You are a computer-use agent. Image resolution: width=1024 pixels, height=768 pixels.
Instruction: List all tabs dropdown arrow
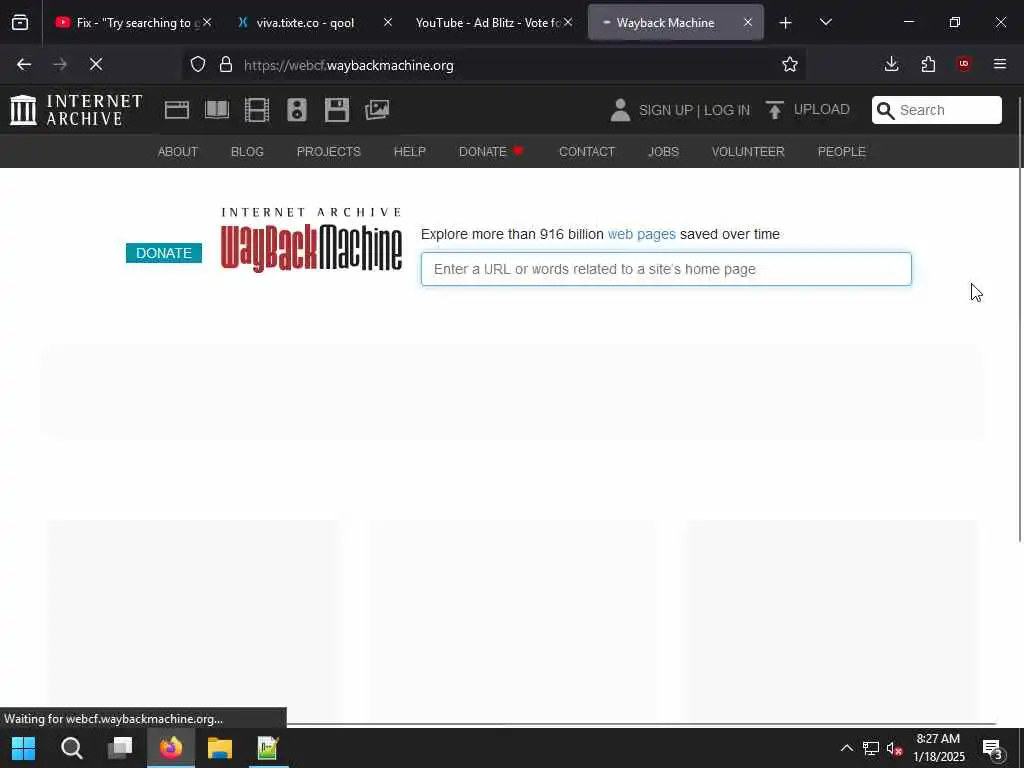[x=826, y=23]
